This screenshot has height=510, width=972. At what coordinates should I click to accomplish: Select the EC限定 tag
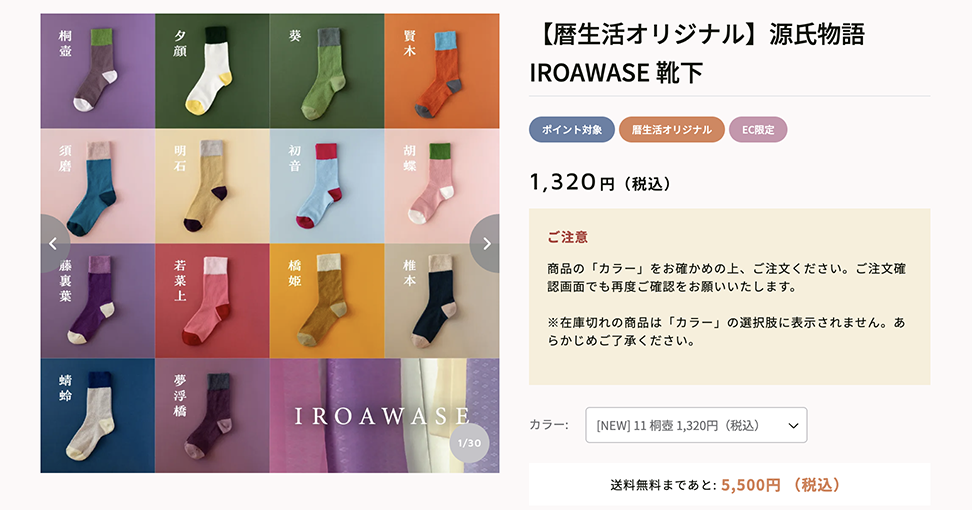pyautogui.click(x=758, y=130)
